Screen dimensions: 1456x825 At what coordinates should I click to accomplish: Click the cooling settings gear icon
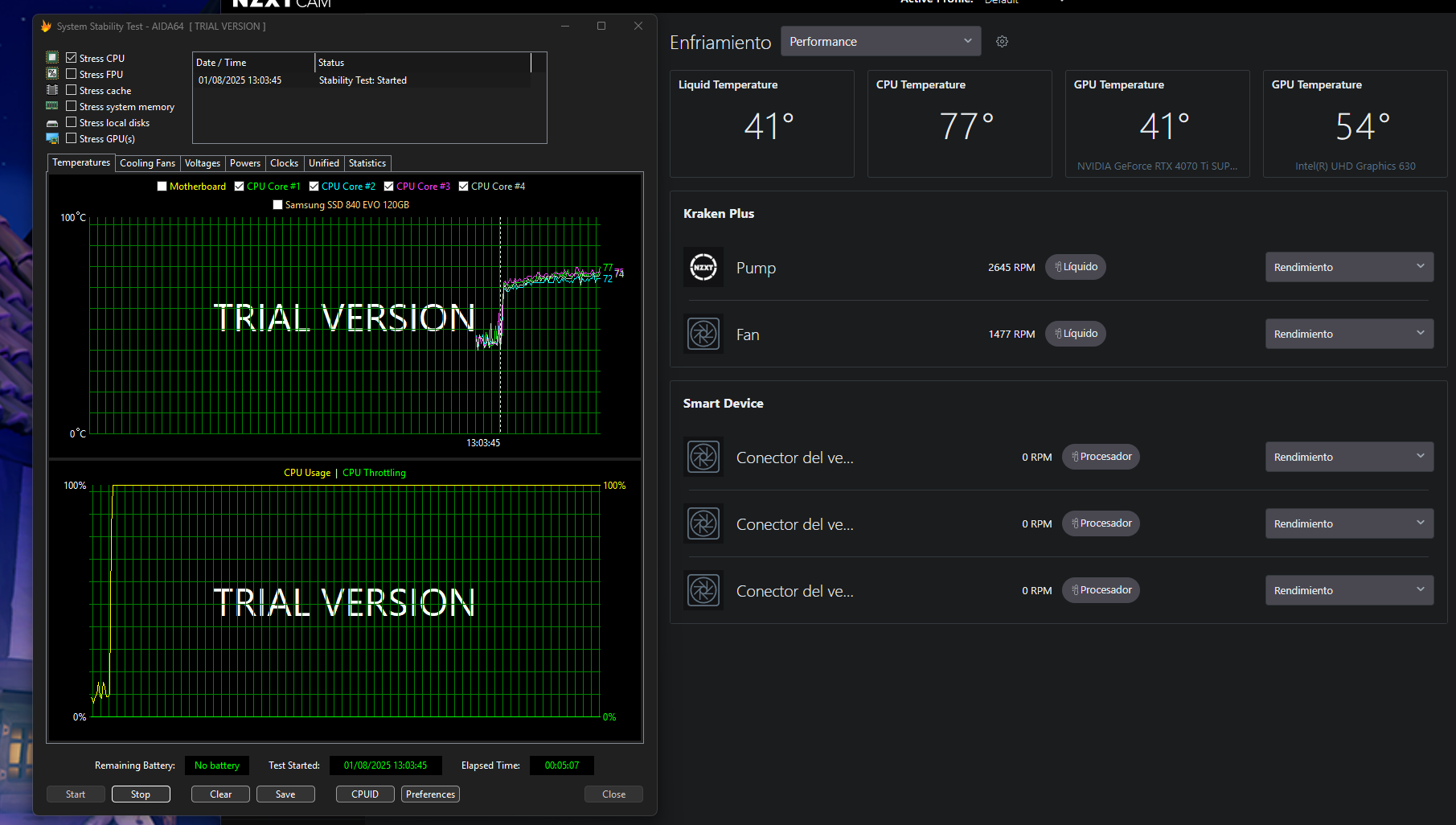[x=1002, y=42]
